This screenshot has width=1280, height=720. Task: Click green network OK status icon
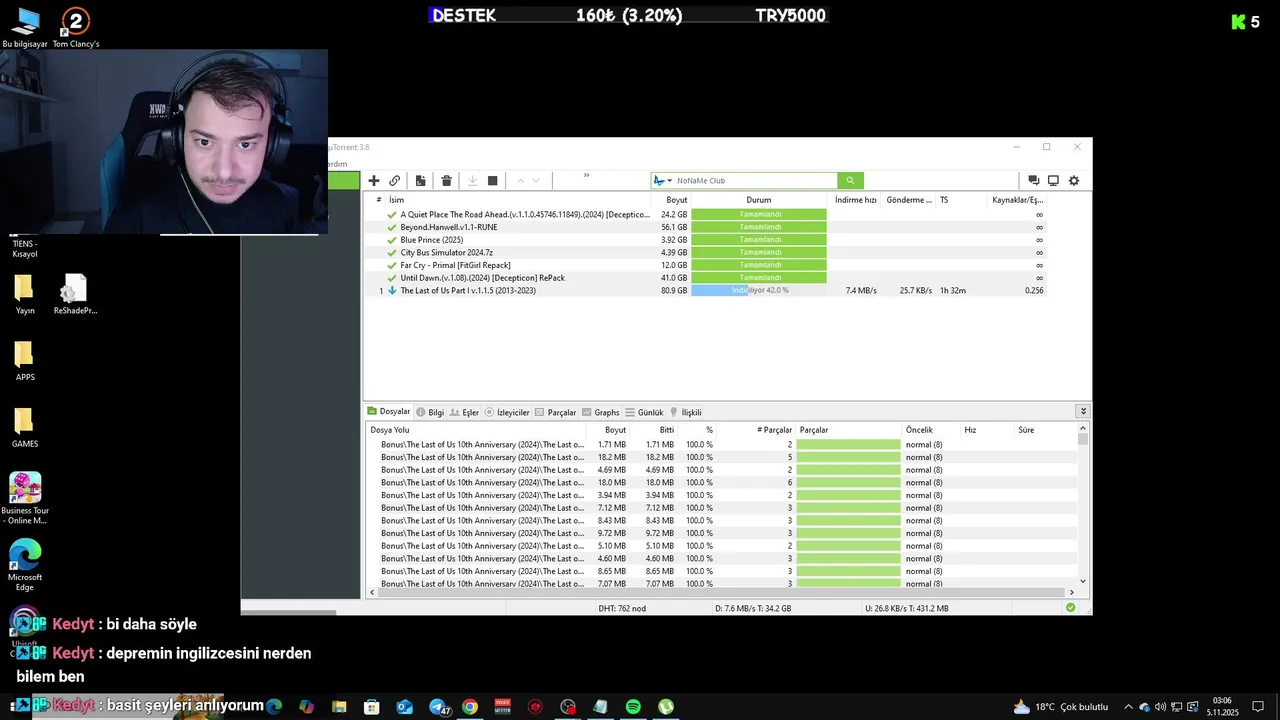point(1071,608)
